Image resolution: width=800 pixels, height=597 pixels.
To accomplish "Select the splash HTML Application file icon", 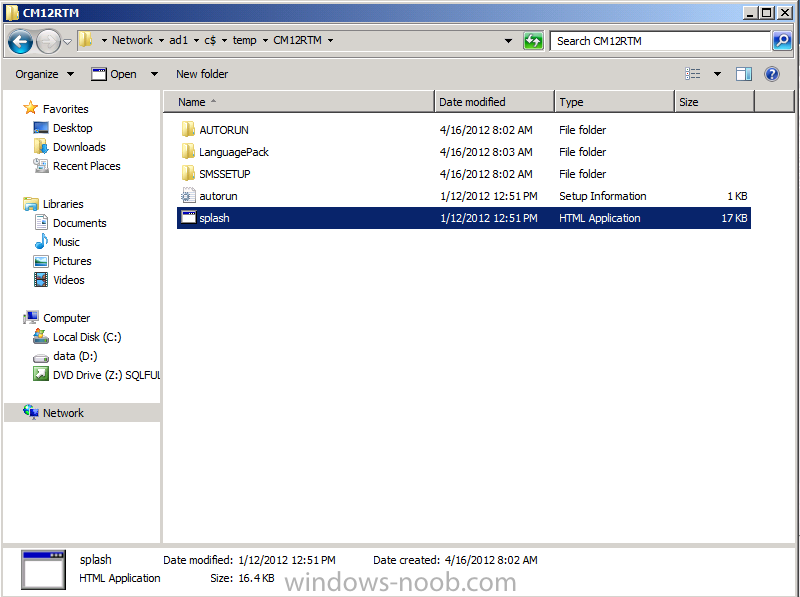I will 188,217.
